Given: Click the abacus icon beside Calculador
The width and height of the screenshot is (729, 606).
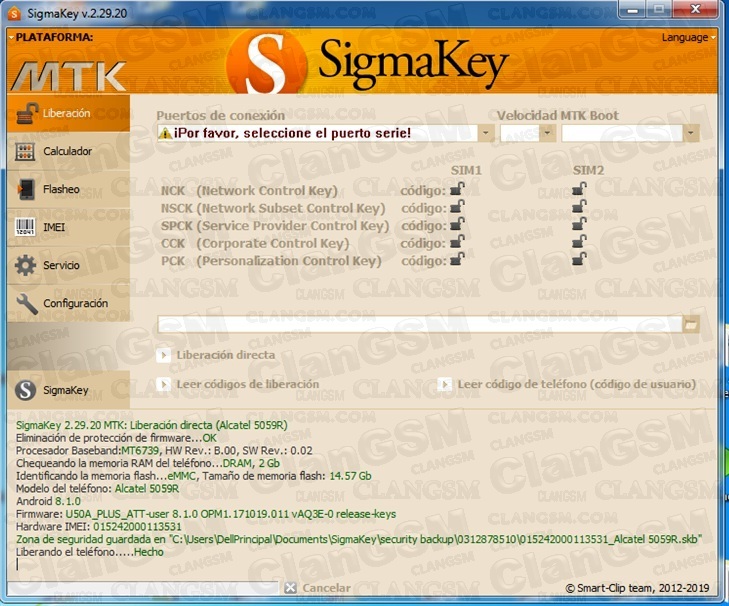Looking at the screenshot, I should point(25,152).
